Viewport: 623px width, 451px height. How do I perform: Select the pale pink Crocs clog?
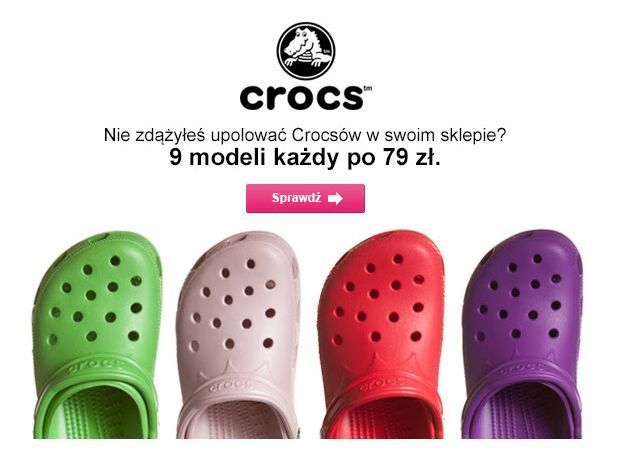[x=238, y=335]
